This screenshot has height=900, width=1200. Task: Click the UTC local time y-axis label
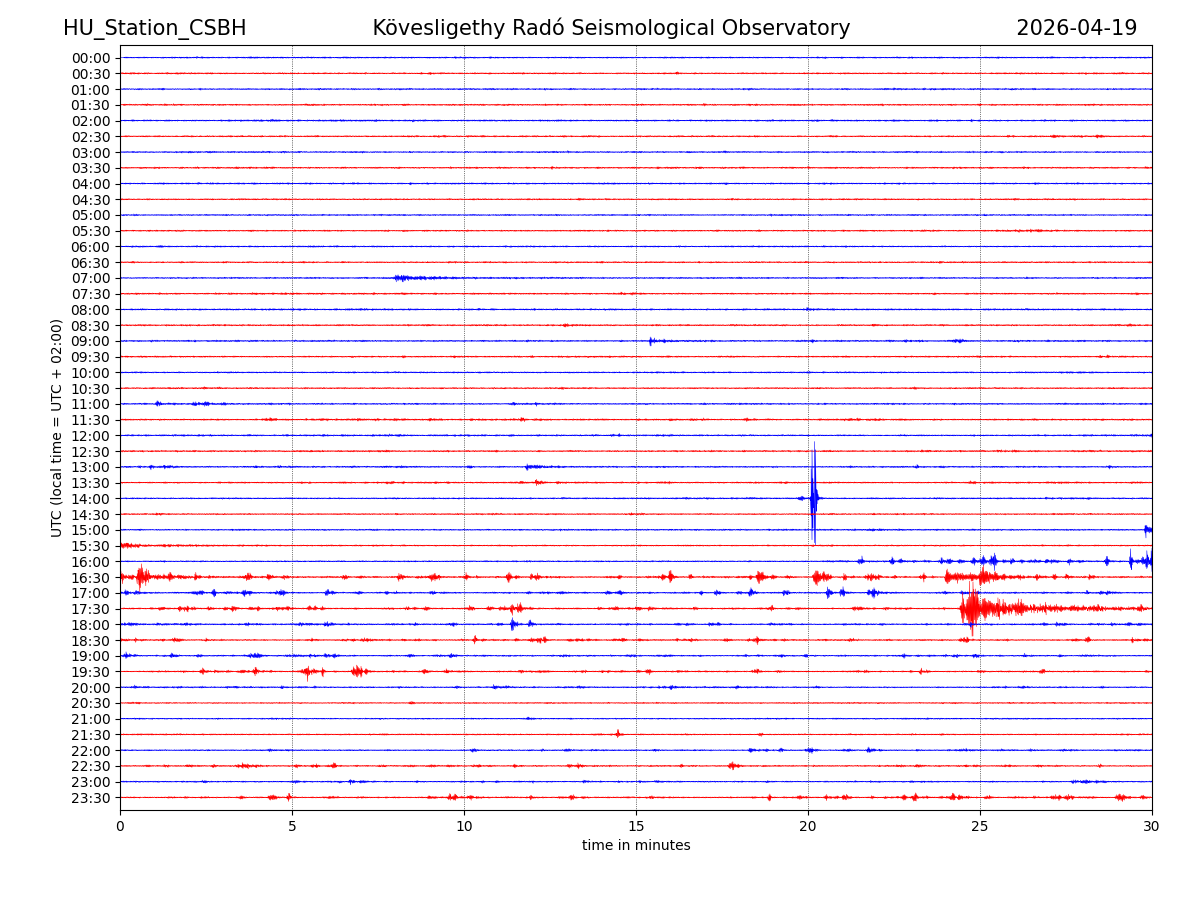57,427
